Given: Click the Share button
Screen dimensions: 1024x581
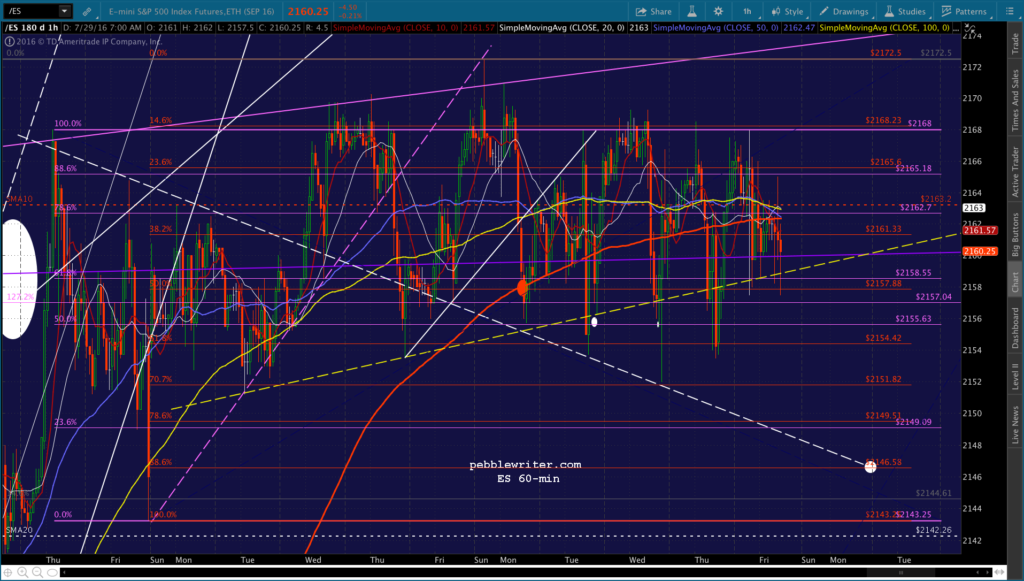Looking at the screenshot, I should (653, 11).
